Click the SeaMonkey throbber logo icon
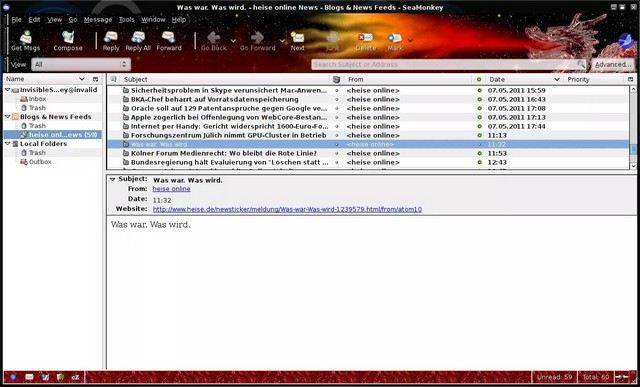 click(x=627, y=41)
